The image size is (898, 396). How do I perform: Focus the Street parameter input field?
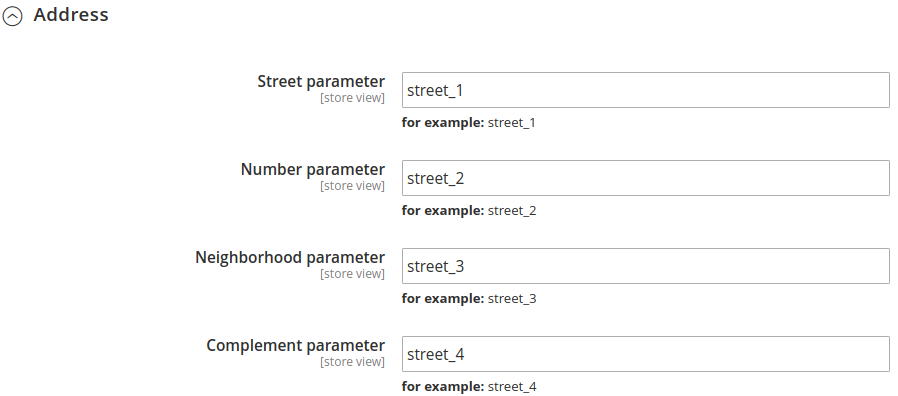tap(645, 90)
